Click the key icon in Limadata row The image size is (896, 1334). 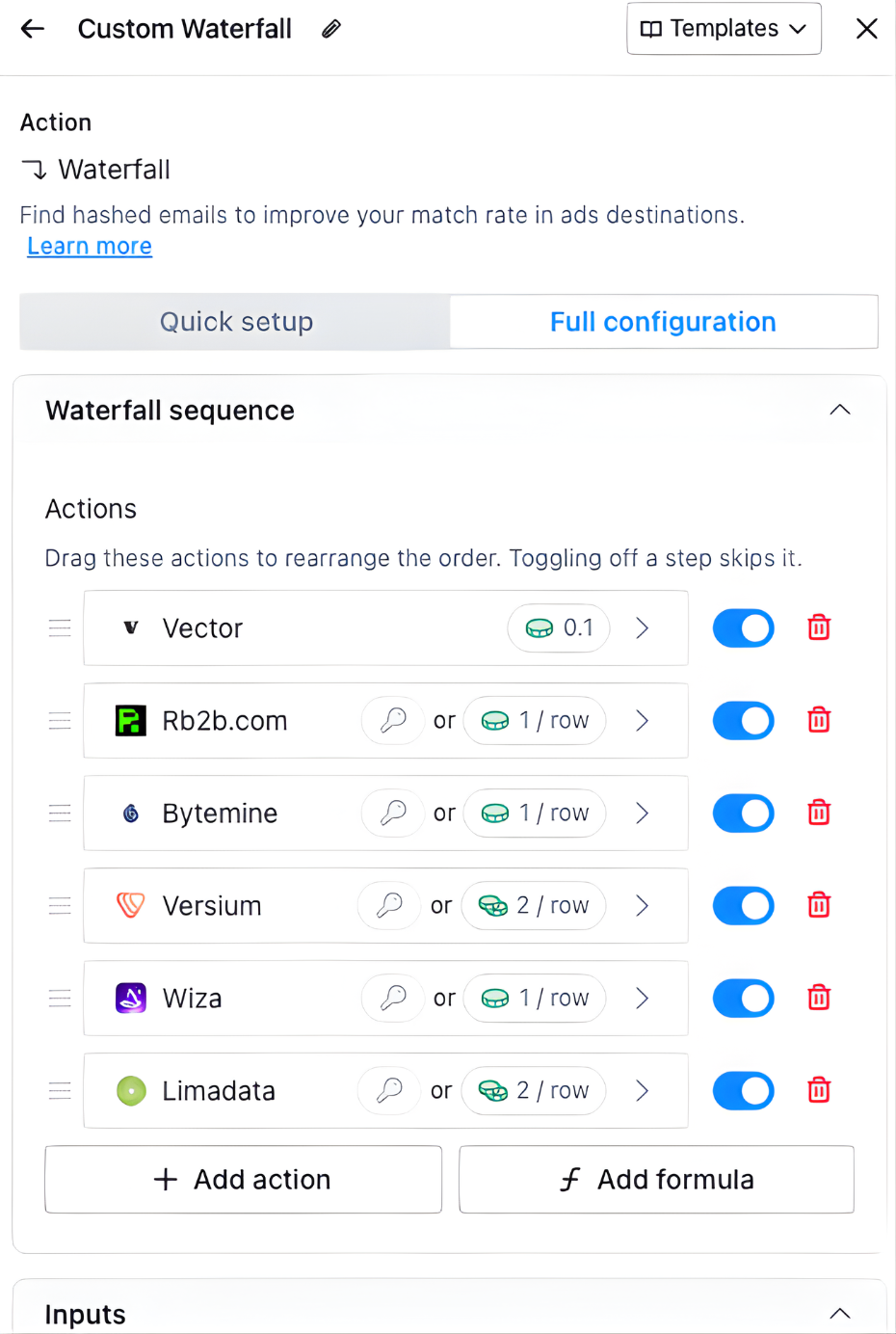pyautogui.click(x=389, y=1091)
